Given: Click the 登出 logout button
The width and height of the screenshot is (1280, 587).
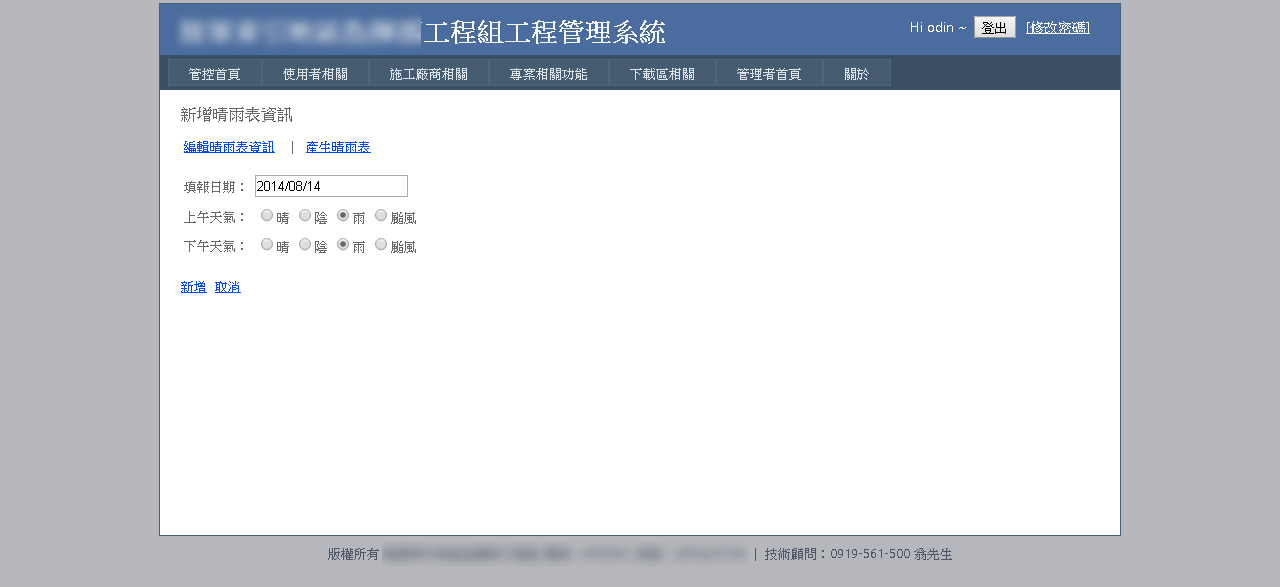Looking at the screenshot, I should click(x=994, y=28).
